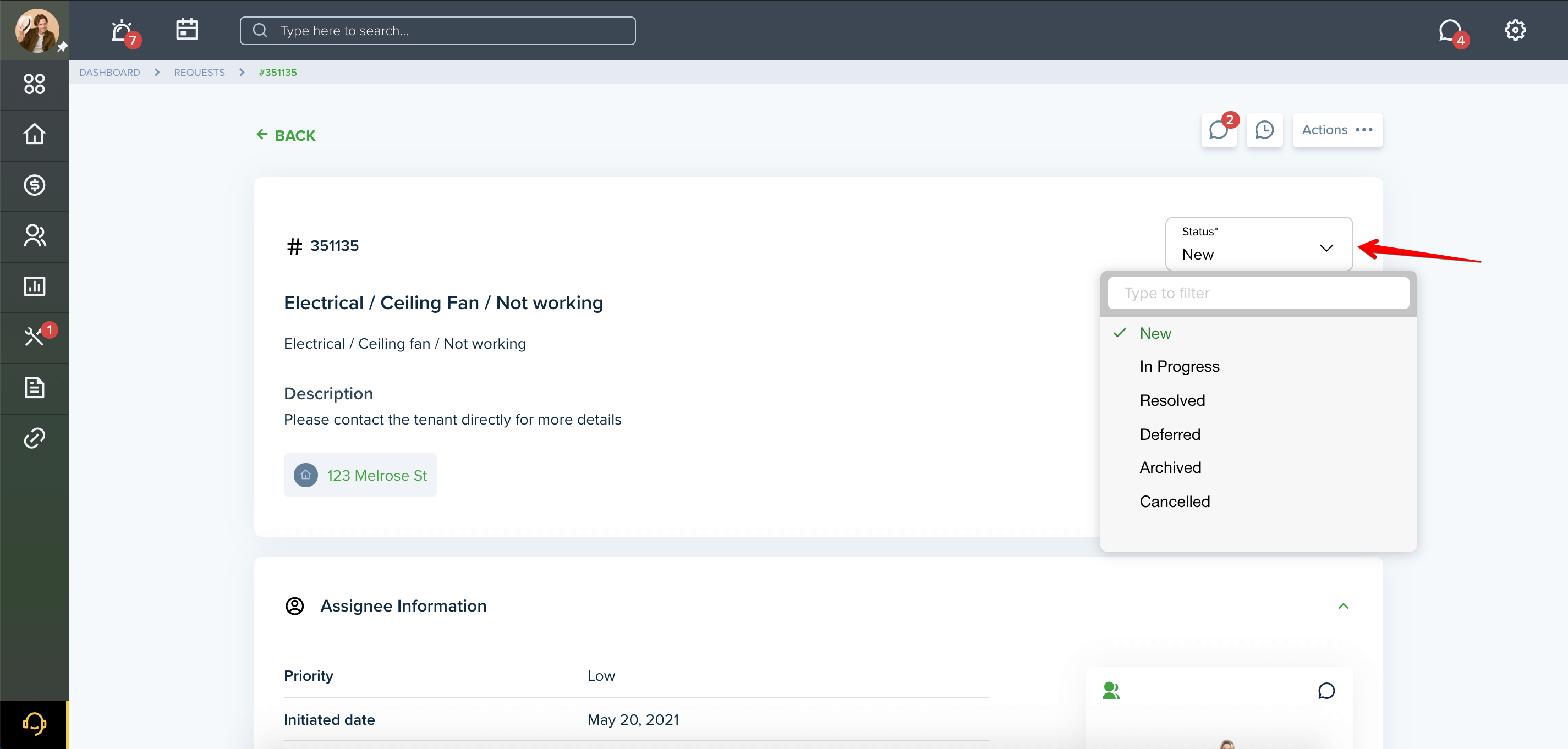Open the maintenance tools sidebar icon
Viewport: 1568px width, 749px height.
click(34, 337)
